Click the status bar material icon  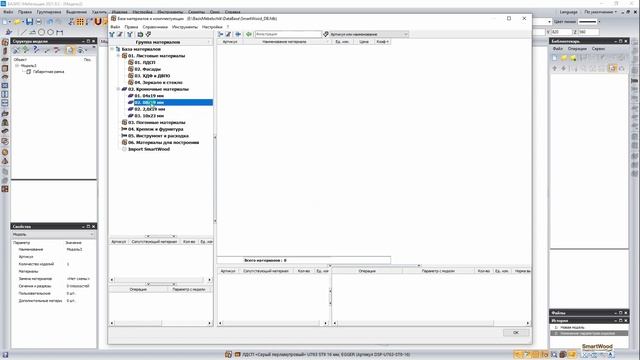click(x=228, y=355)
